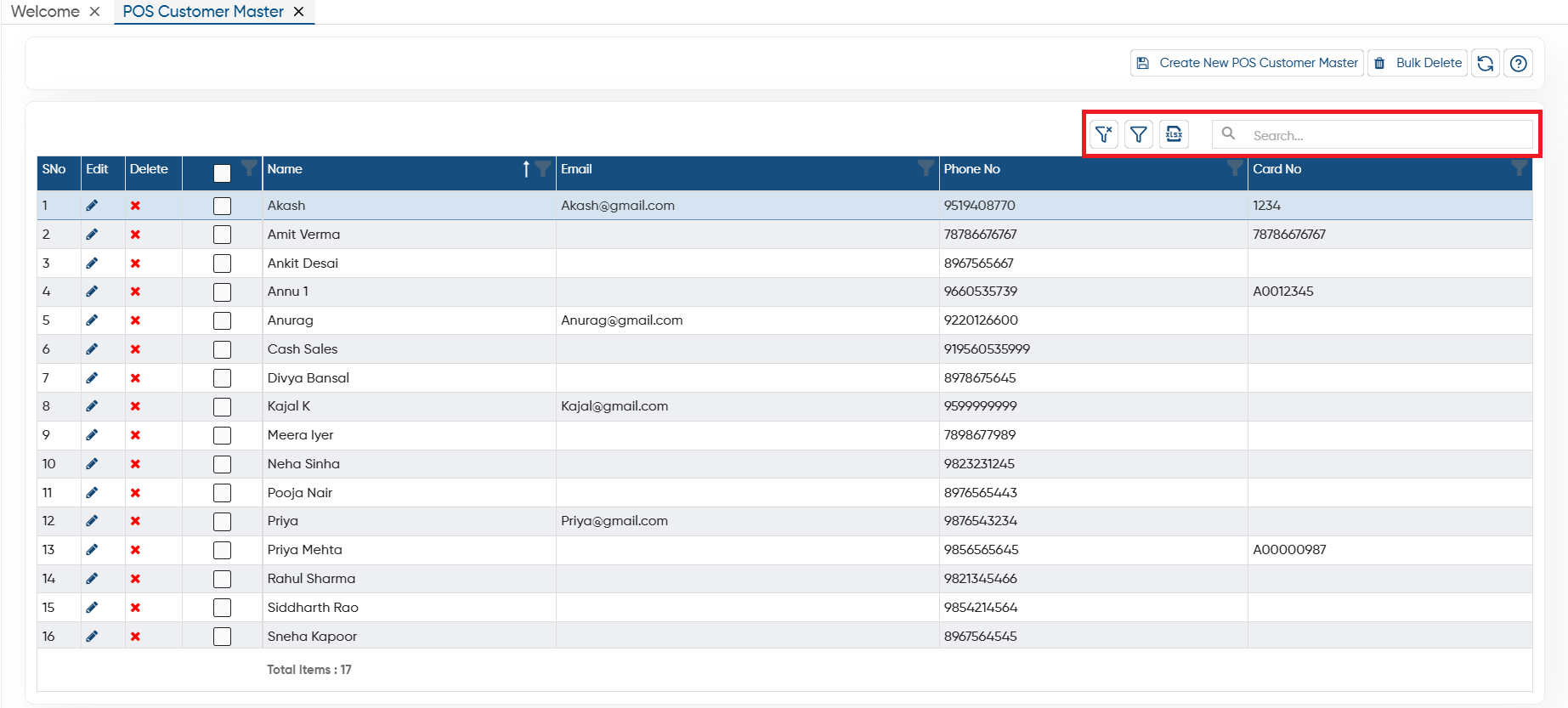
Task: Open the help question mark icon
Action: click(x=1519, y=63)
